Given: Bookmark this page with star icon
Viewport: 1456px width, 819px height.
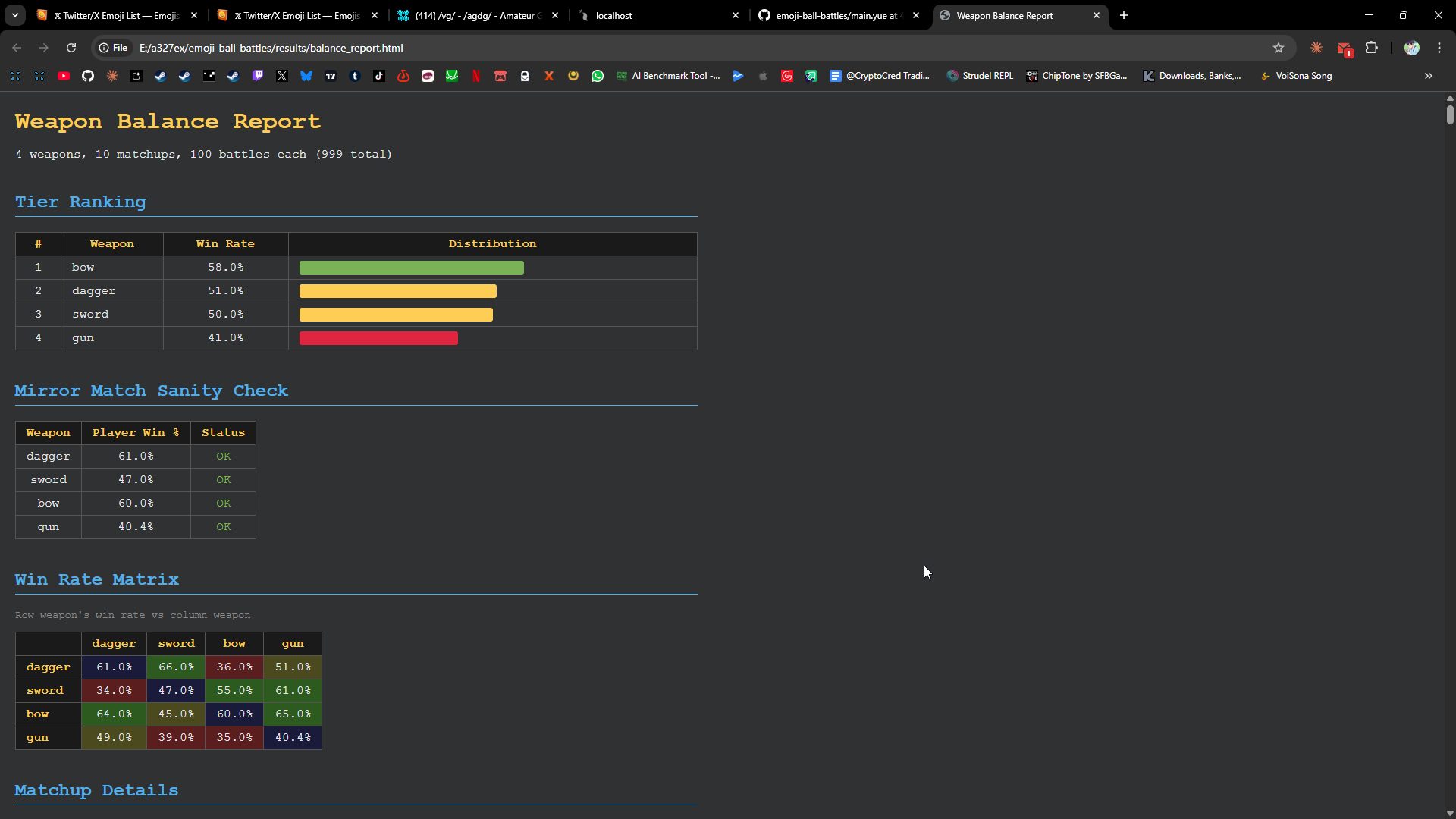Looking at the screenshot, I should click(x=1279, y=48).
